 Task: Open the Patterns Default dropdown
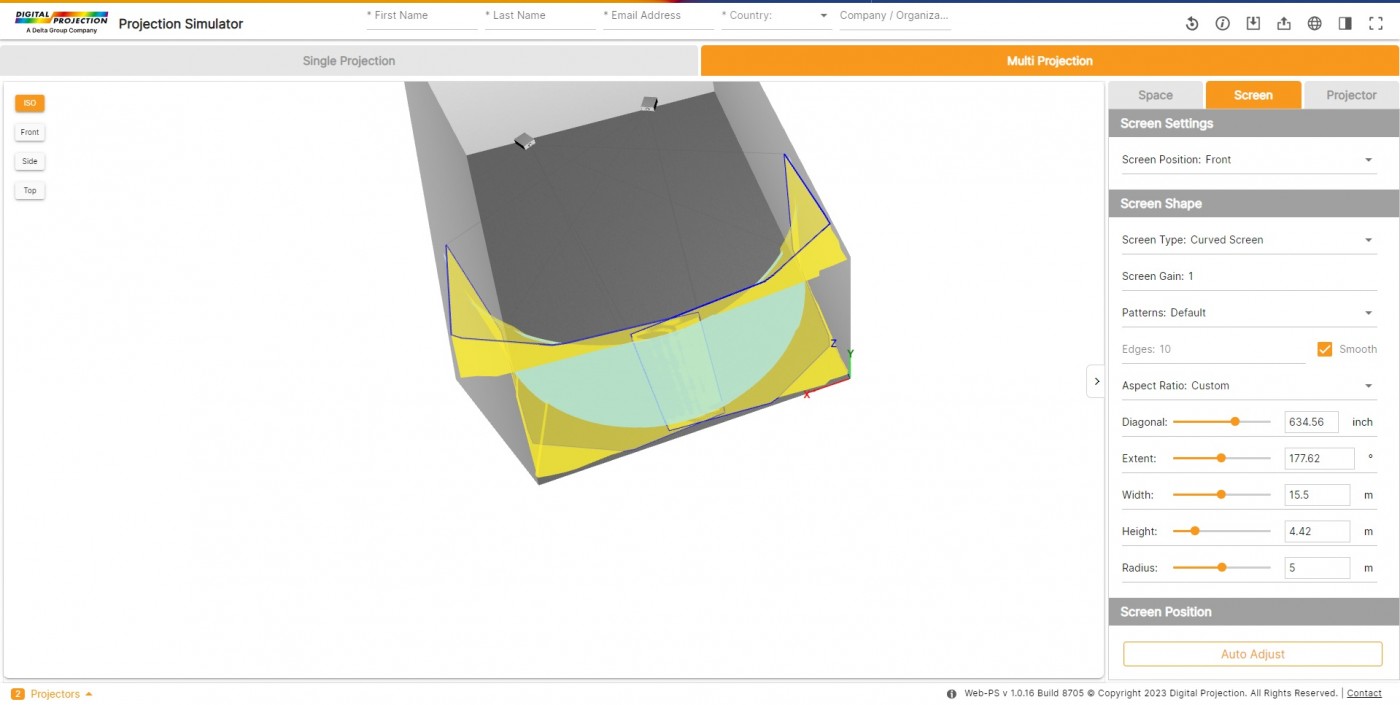pyautogui.click(x=1249, y=313)
